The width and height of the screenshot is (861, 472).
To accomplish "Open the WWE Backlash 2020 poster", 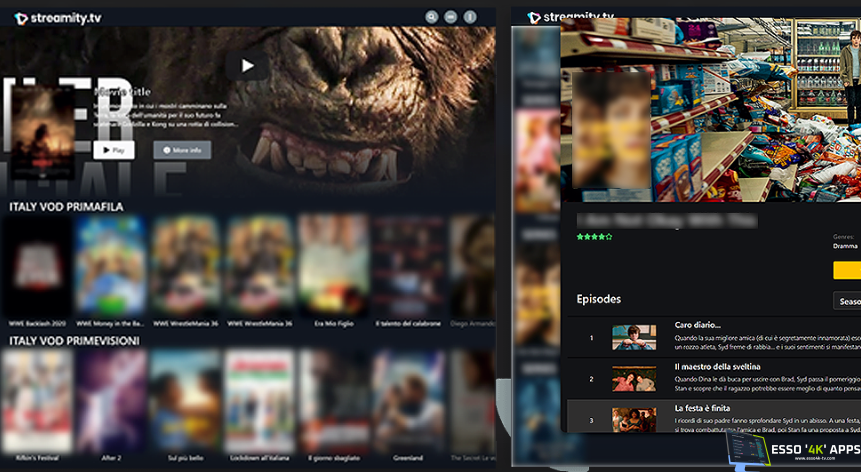I will (x=37, y=265).
